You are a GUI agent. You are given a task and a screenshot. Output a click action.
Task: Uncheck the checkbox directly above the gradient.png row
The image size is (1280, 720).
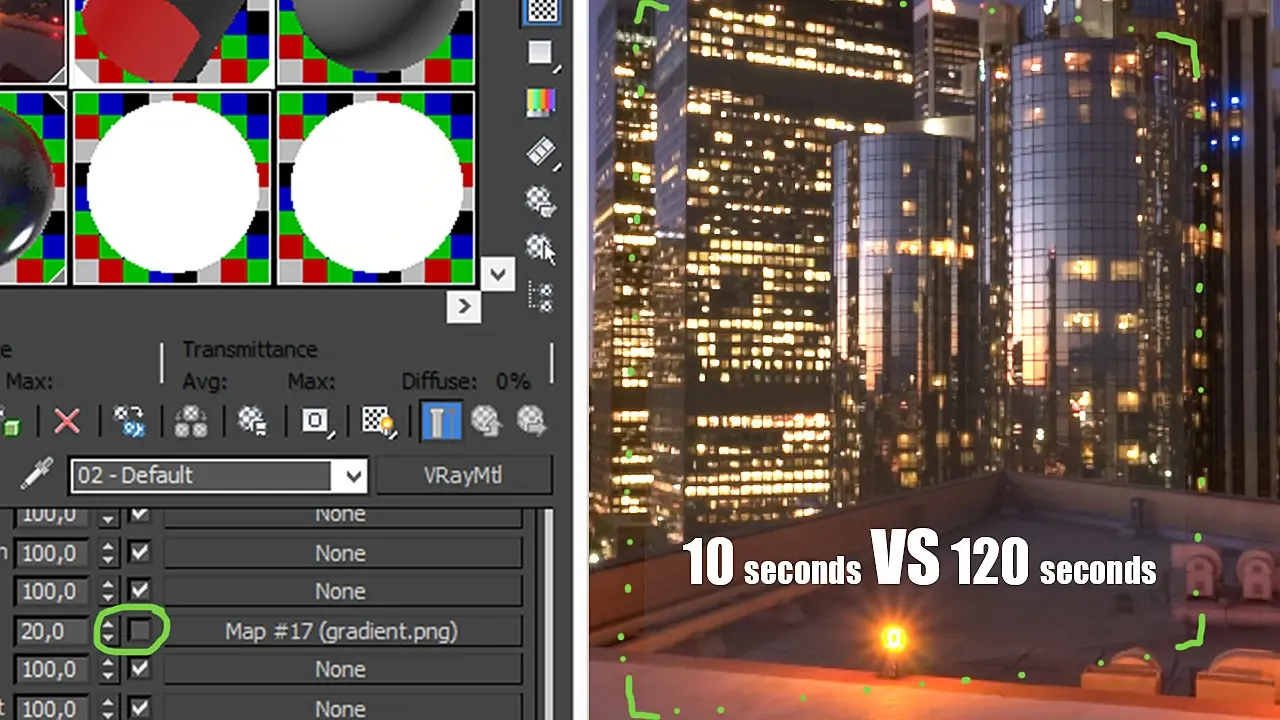pos(140,591)
